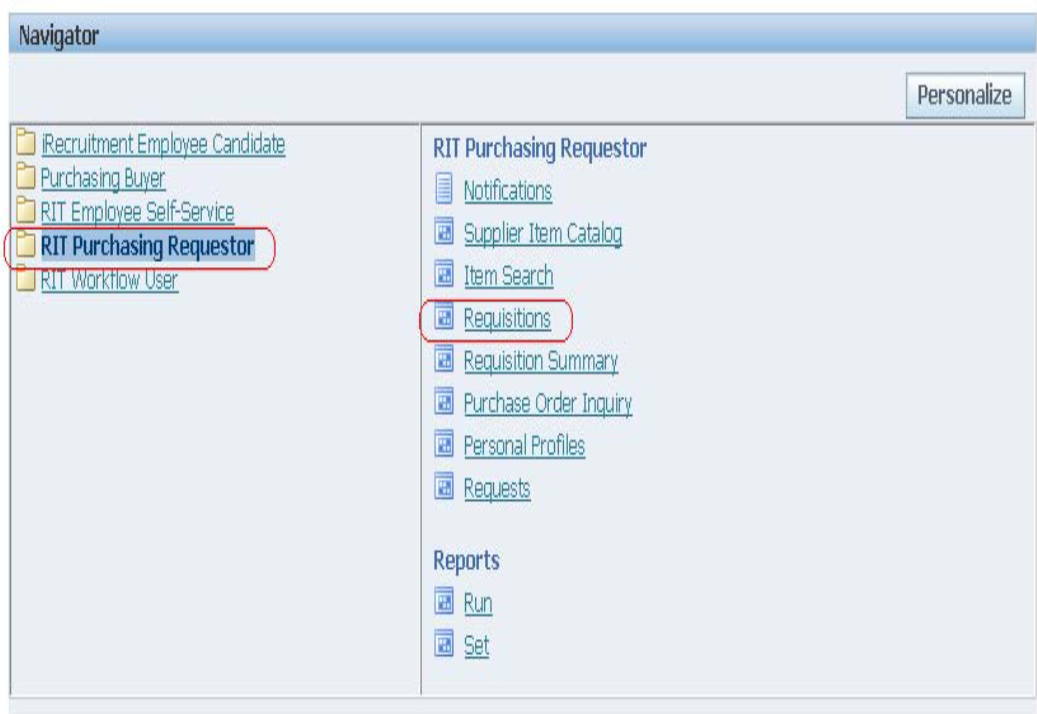The width and height of the screenshot is (1037, 714).
Task: Go to the Requests link
Action: (x=497, y=488)
